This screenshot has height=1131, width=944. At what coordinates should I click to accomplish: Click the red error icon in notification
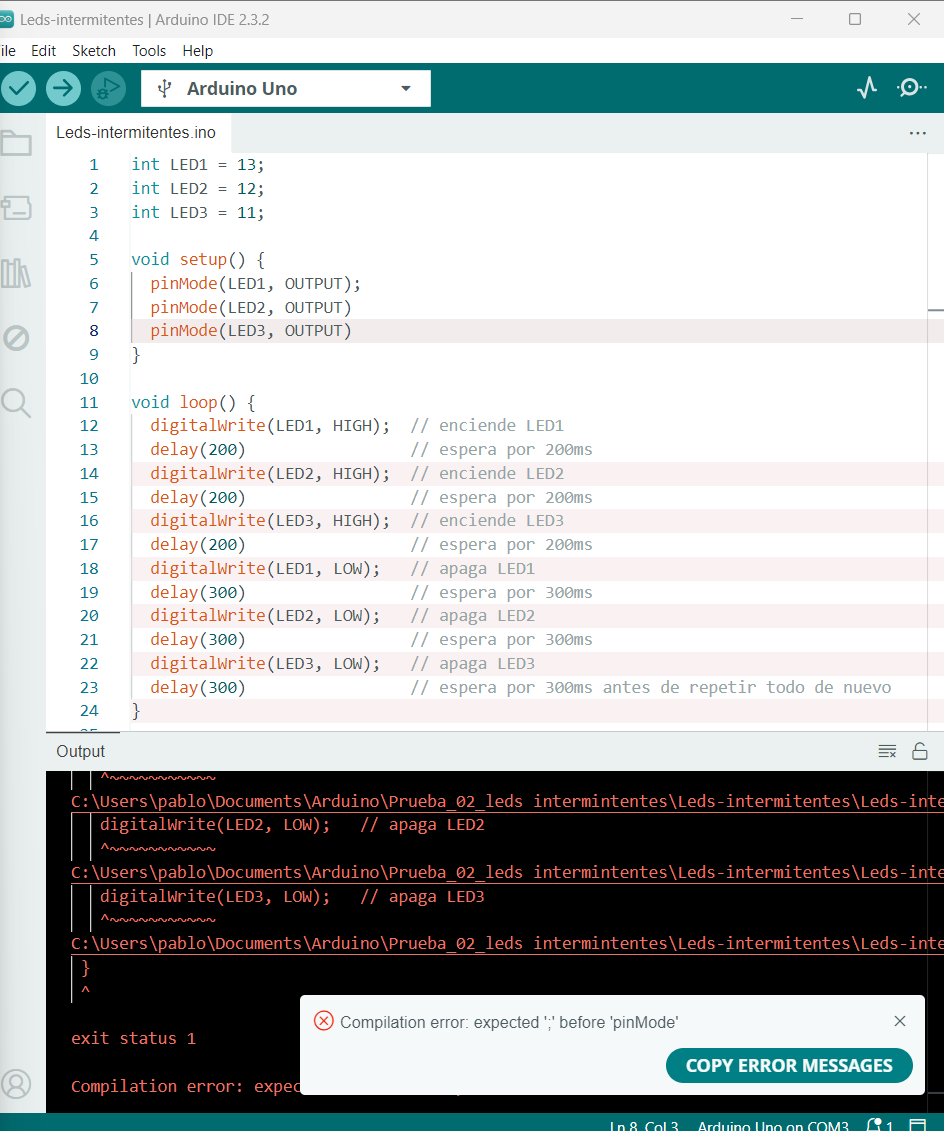click(324, 1021)
